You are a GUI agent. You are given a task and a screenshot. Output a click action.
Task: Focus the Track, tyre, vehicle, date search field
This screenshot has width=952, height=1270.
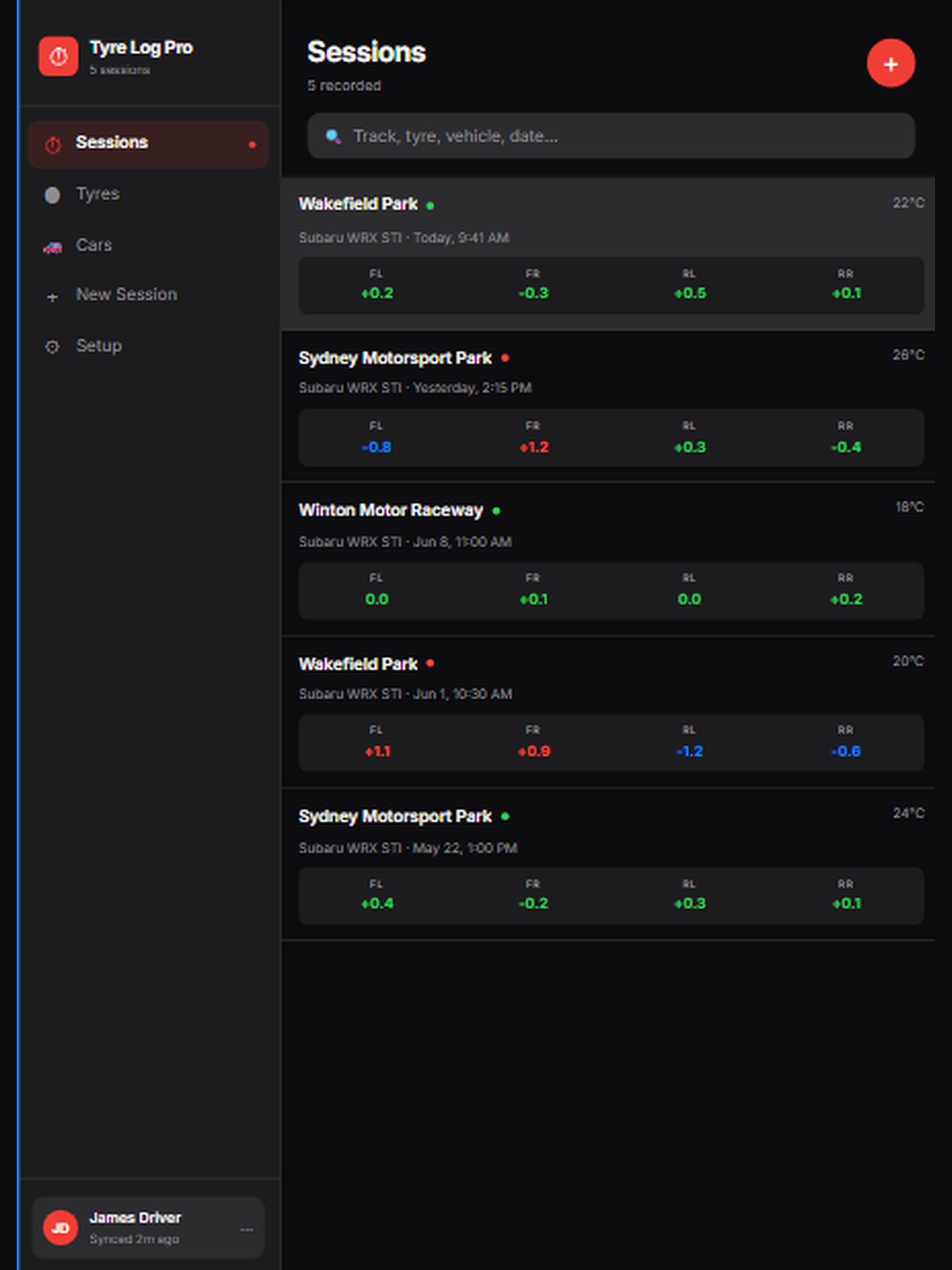coord(611,136)
